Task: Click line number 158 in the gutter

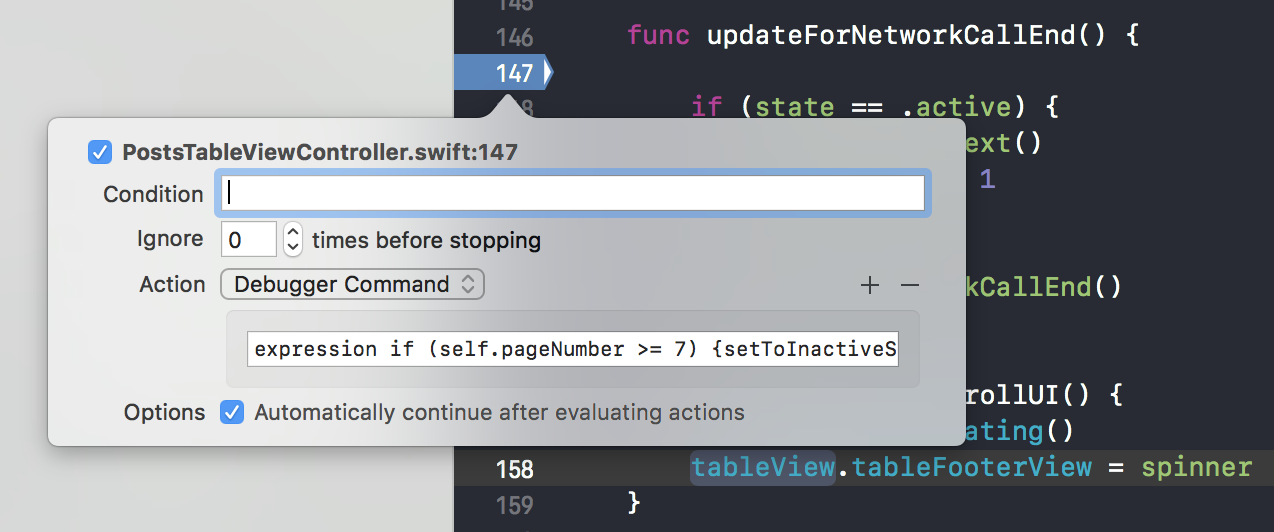Action: [x=514, y=469]
